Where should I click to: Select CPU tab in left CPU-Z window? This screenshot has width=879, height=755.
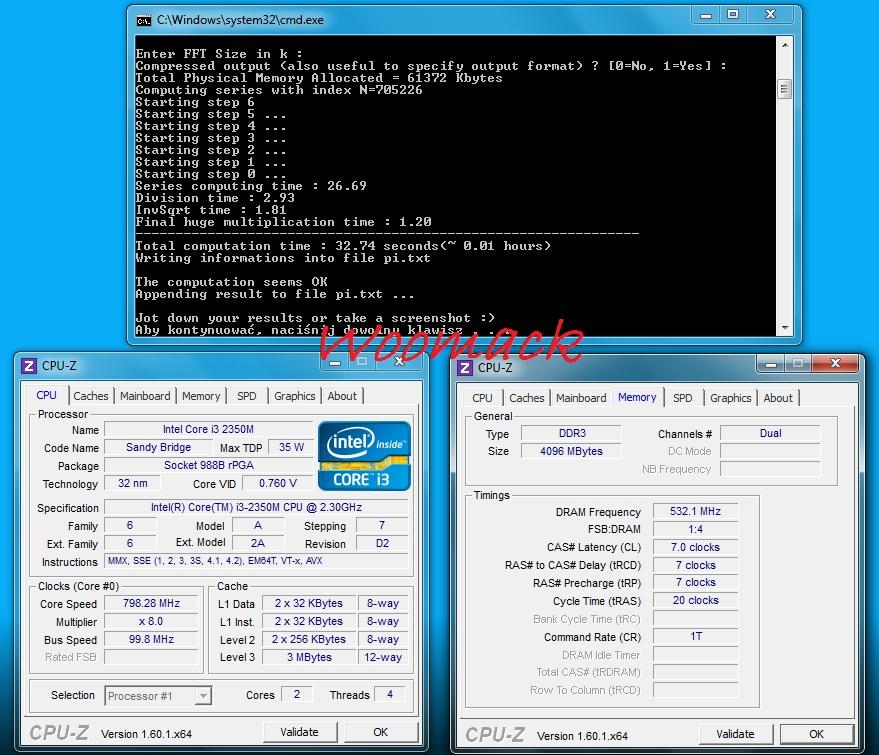click(x=46, y=395)
